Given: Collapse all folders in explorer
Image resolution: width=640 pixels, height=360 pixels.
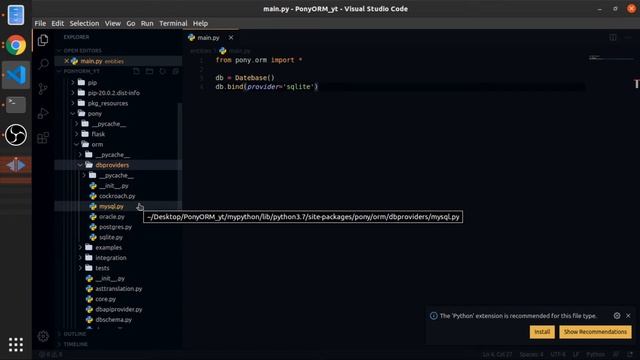Looking at the screenshot, I should (176, 71).
